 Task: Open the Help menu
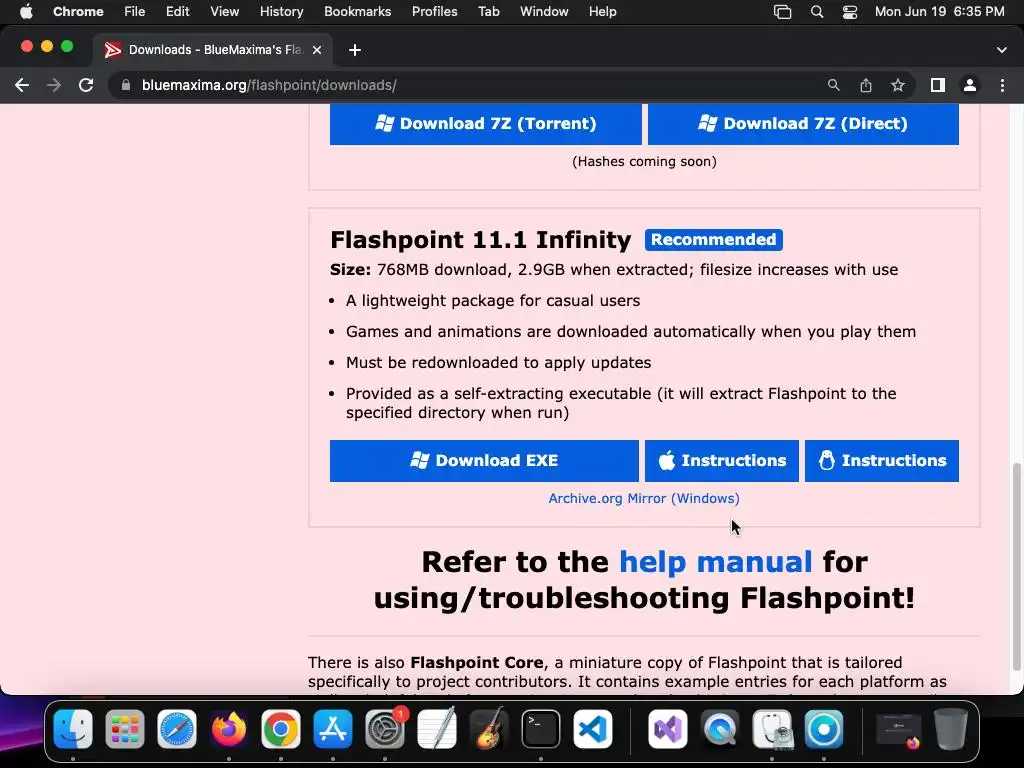[x=602, y=12]
